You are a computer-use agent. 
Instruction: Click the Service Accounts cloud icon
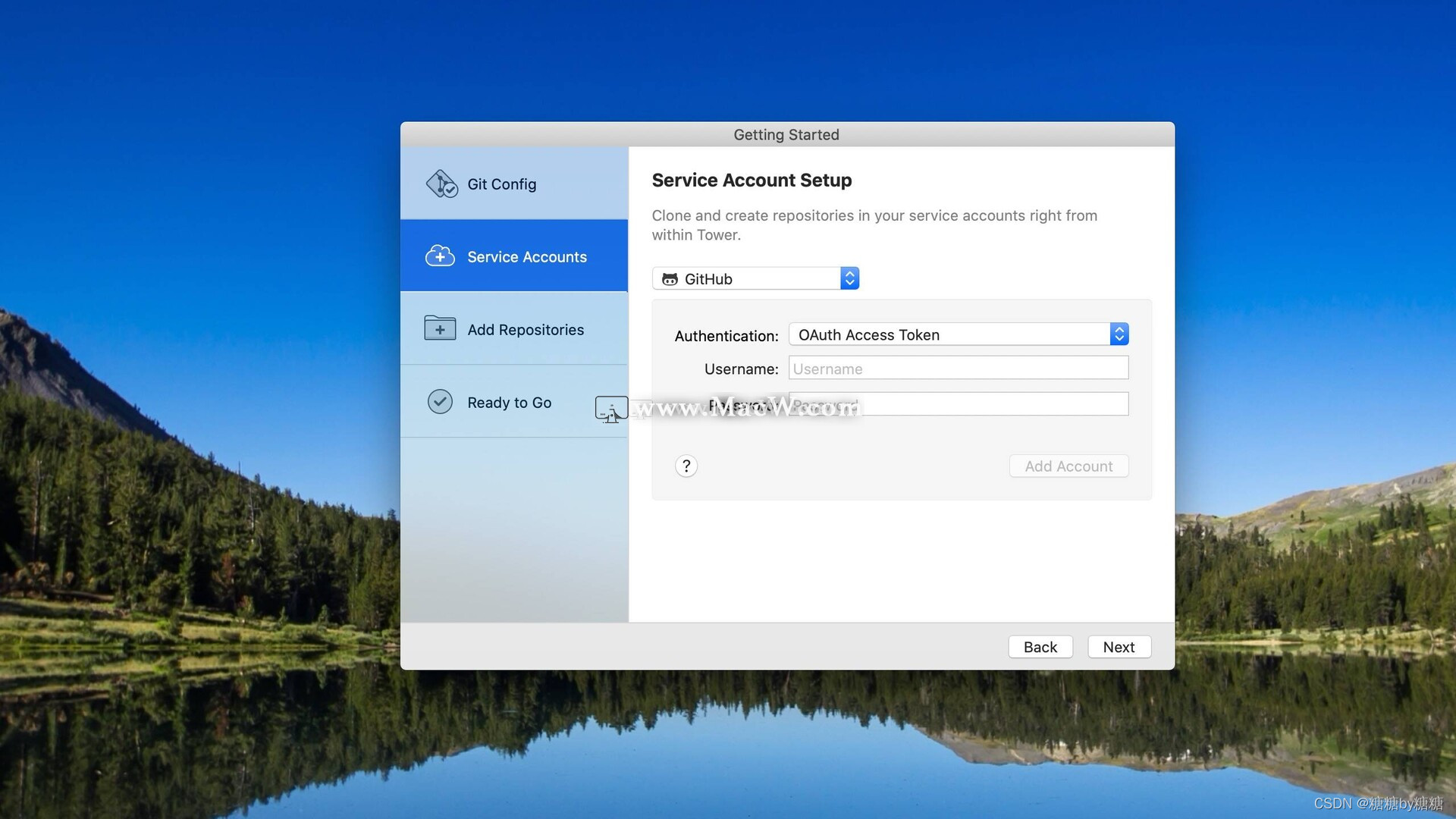coord(440,256)
